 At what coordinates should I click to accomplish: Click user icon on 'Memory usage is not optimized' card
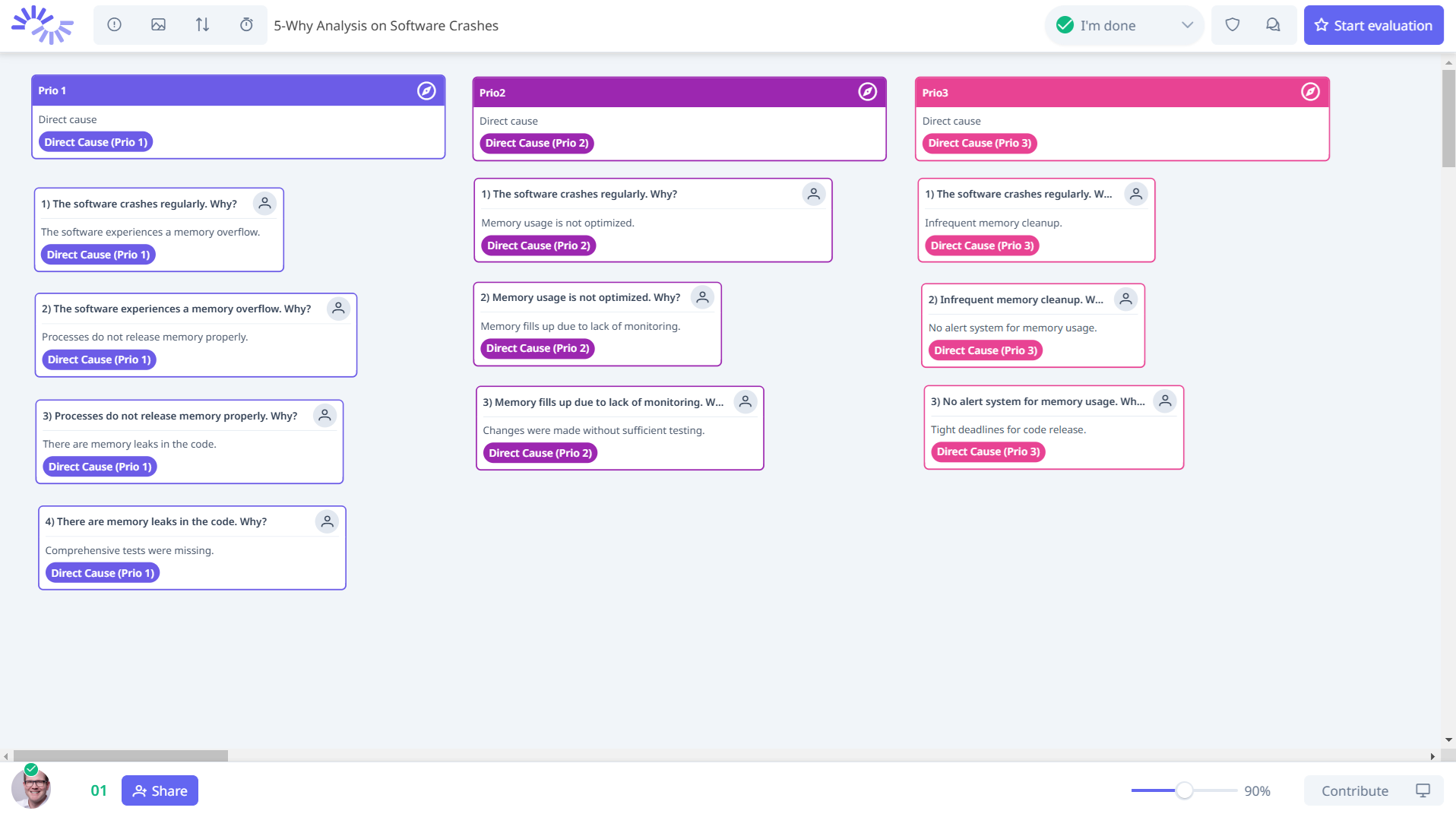click(703, 297)
